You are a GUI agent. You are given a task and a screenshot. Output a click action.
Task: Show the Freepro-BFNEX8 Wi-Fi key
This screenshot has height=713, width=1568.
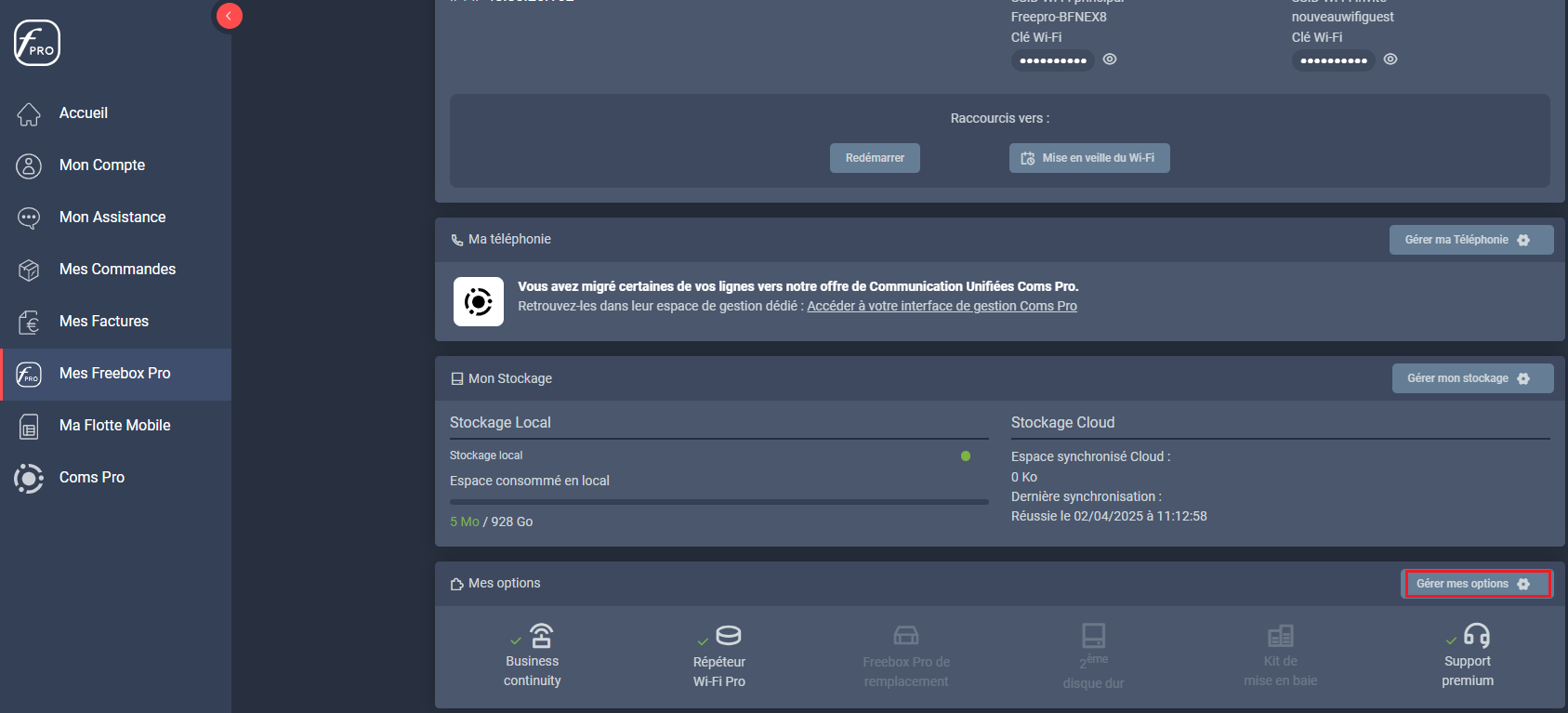click(1110, 59)
